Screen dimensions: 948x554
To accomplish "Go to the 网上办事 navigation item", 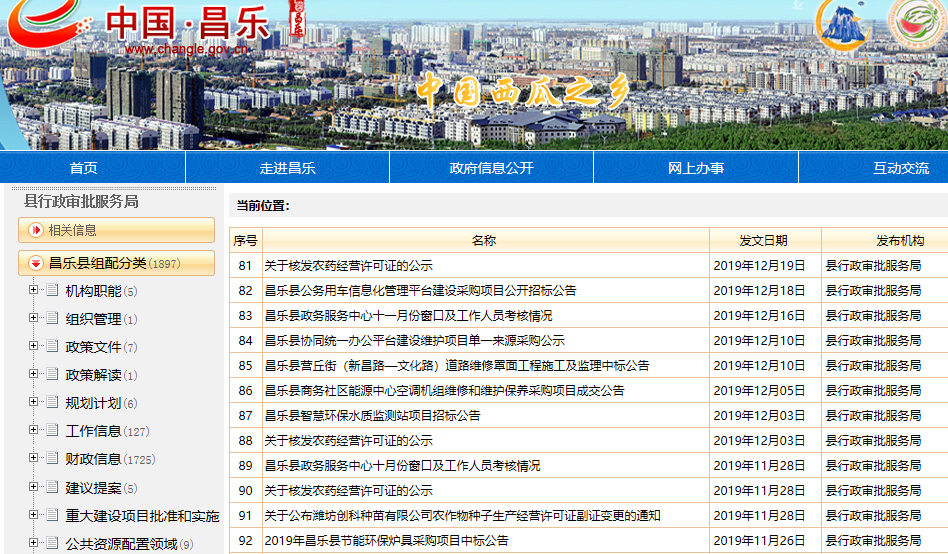I will 696,168.
